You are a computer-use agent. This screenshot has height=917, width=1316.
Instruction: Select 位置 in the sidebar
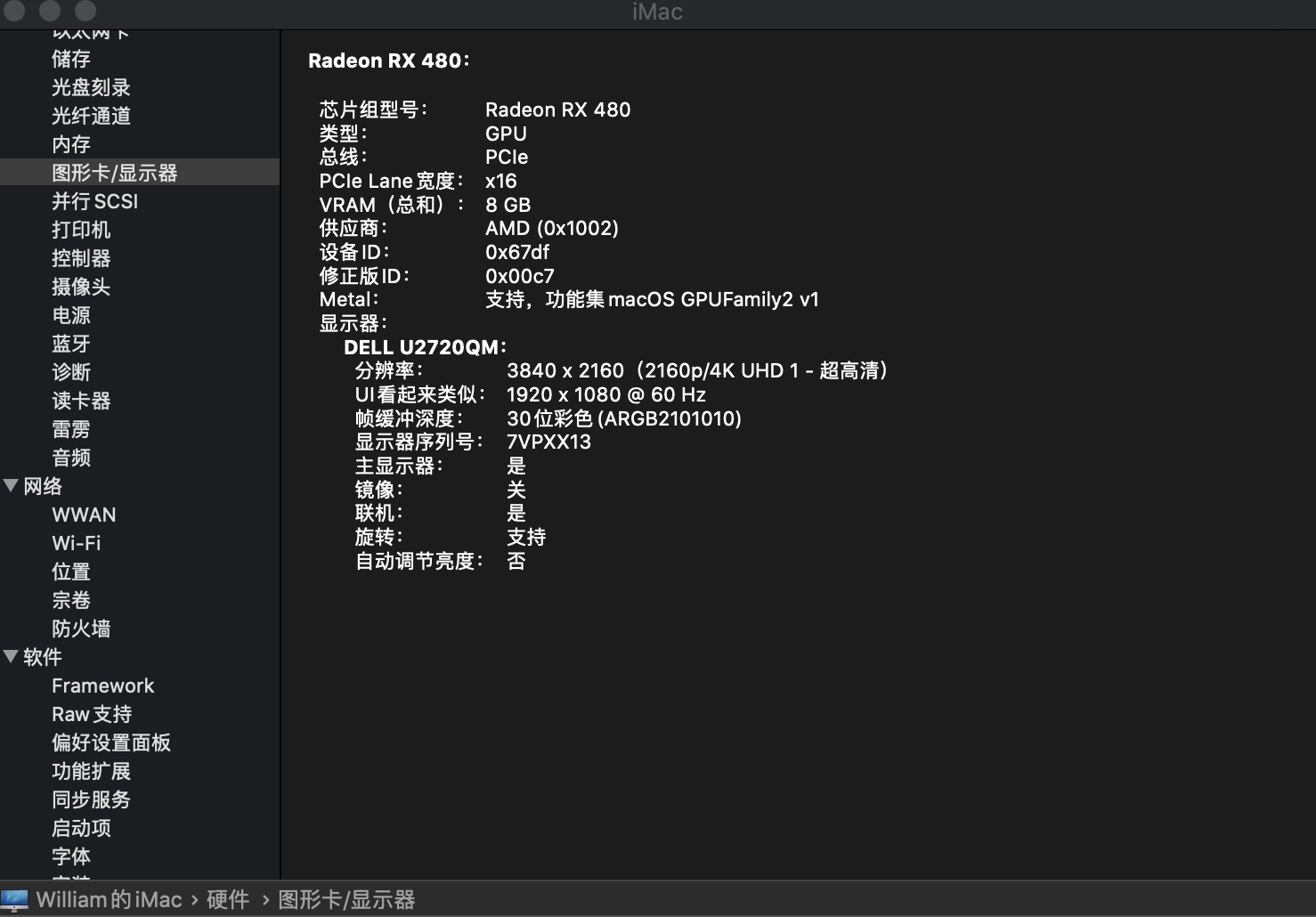[x=71, y=572]
